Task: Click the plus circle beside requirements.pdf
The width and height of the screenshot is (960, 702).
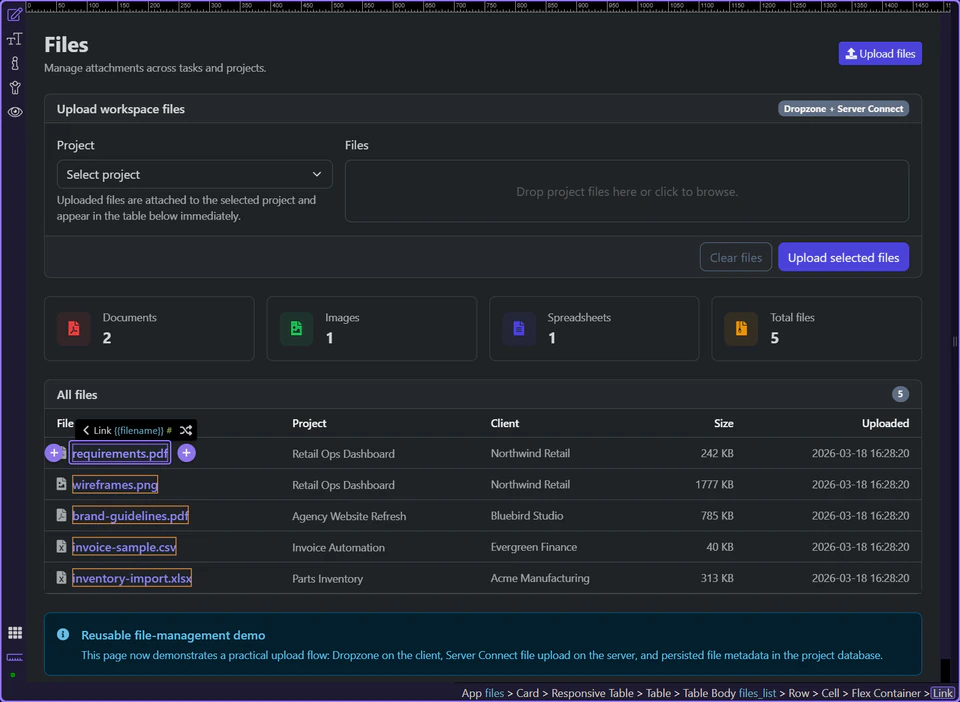Action: pos(55,453)
